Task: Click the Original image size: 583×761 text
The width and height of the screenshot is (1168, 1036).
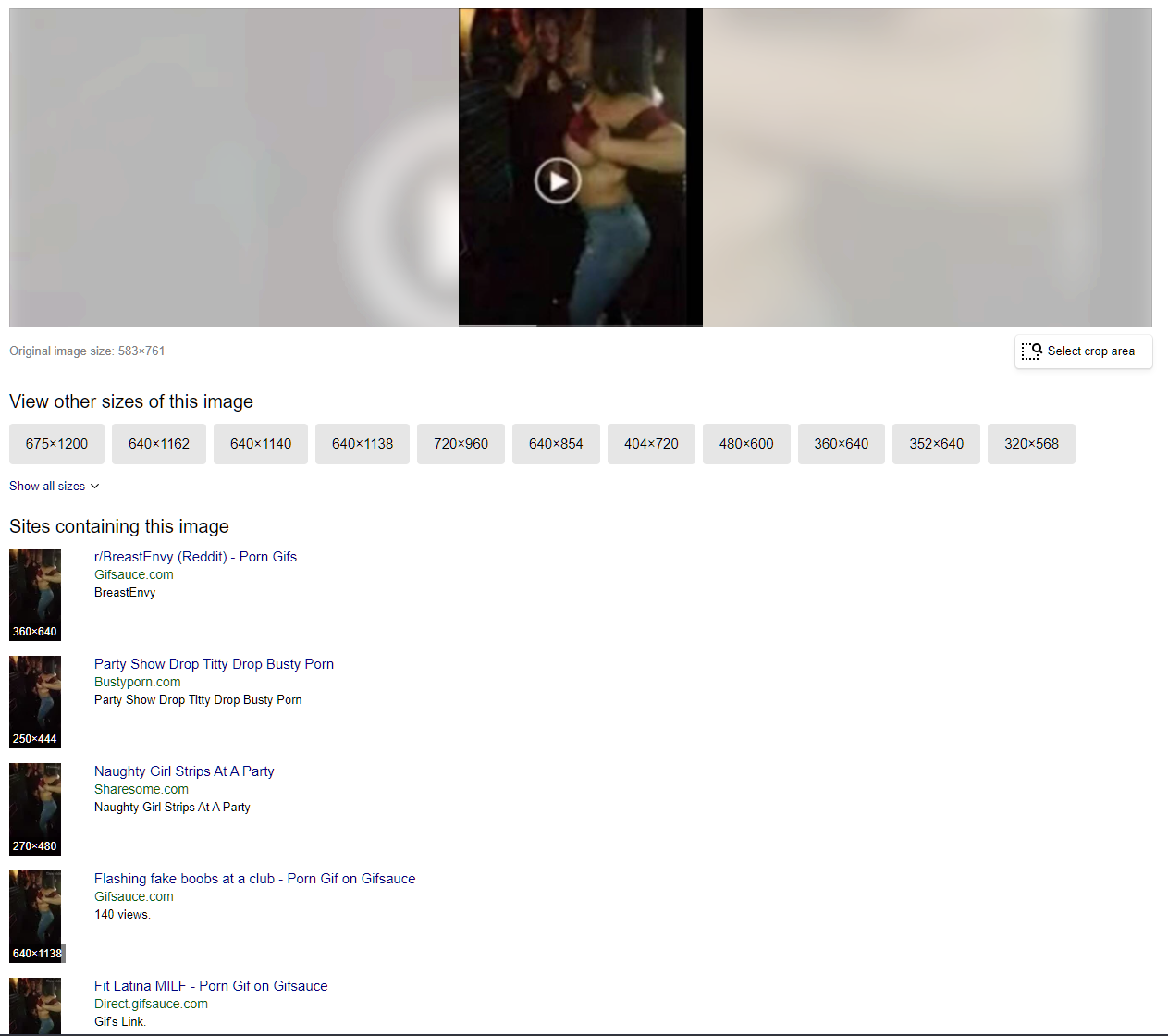Action: (87, 351)
